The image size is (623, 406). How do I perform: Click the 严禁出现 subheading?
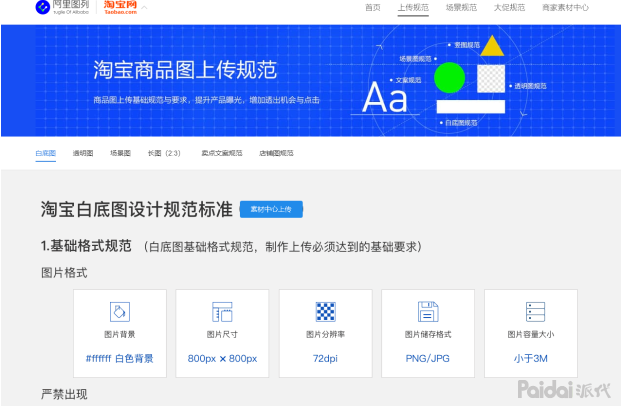point(64,394)
